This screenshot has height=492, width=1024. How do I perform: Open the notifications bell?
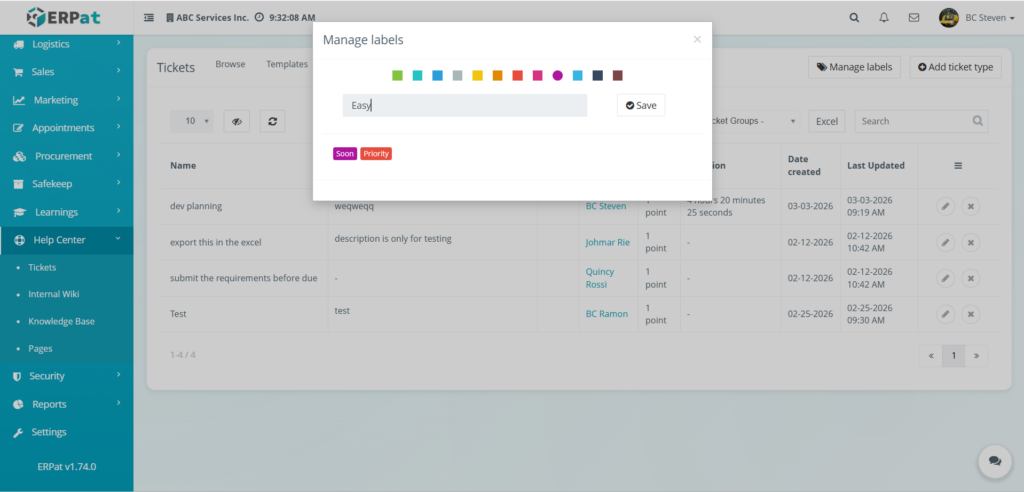point(884,18)
